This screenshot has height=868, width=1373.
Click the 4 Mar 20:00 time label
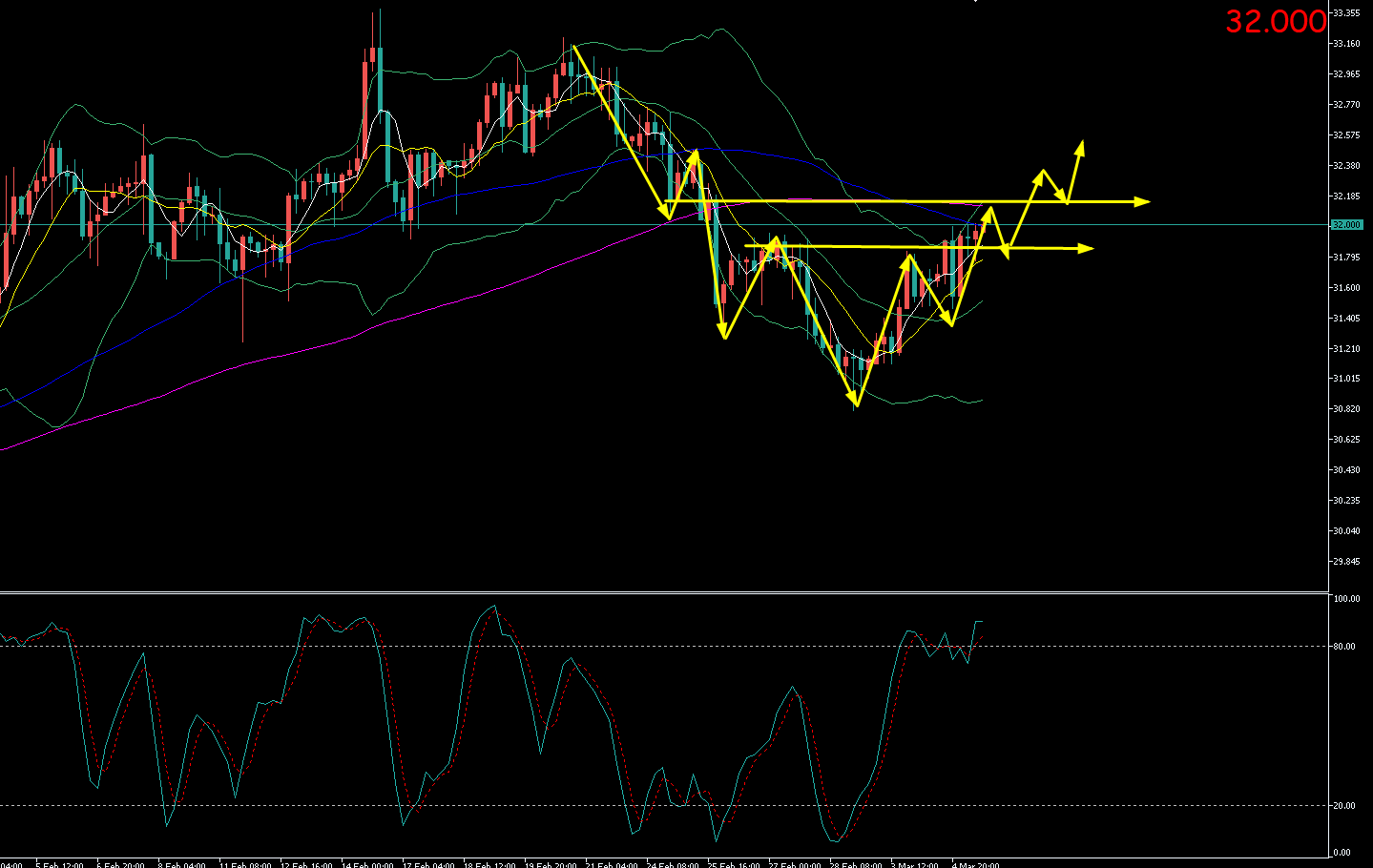tap(975, 865)
